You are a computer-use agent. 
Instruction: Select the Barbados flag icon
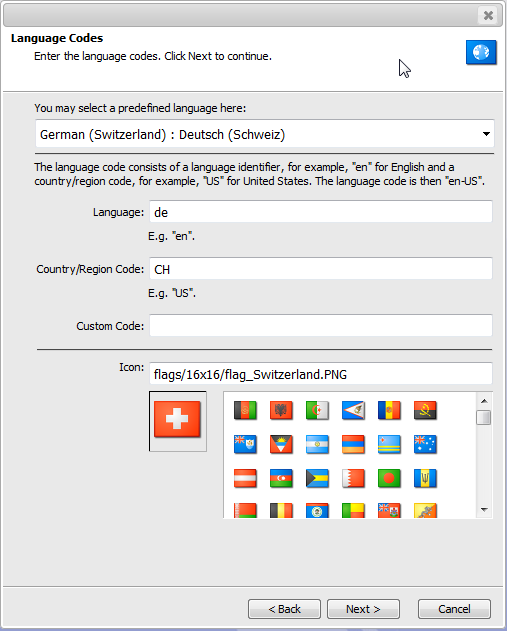[425, 478]
